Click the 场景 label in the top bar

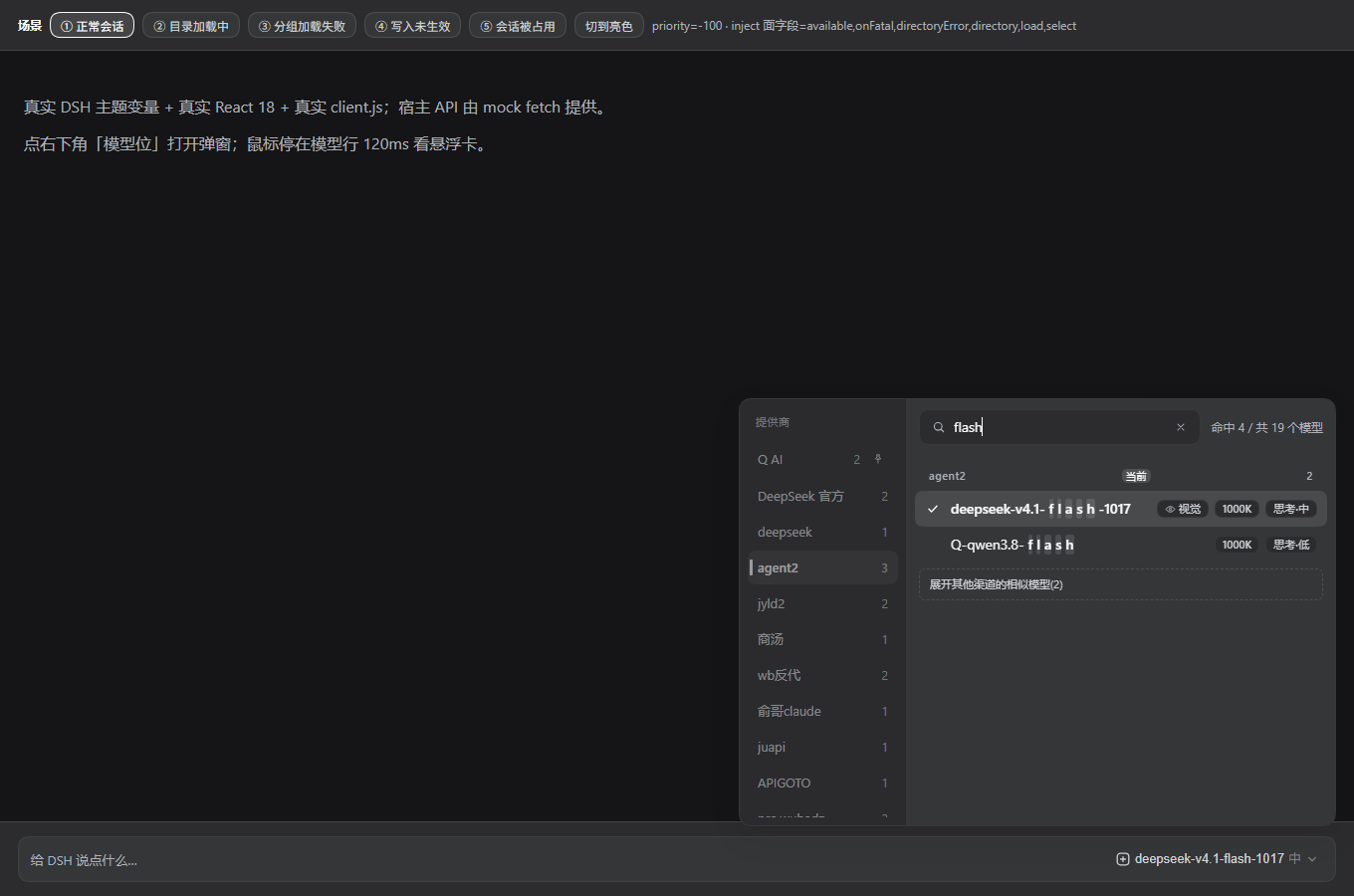[x=30, y=26]
